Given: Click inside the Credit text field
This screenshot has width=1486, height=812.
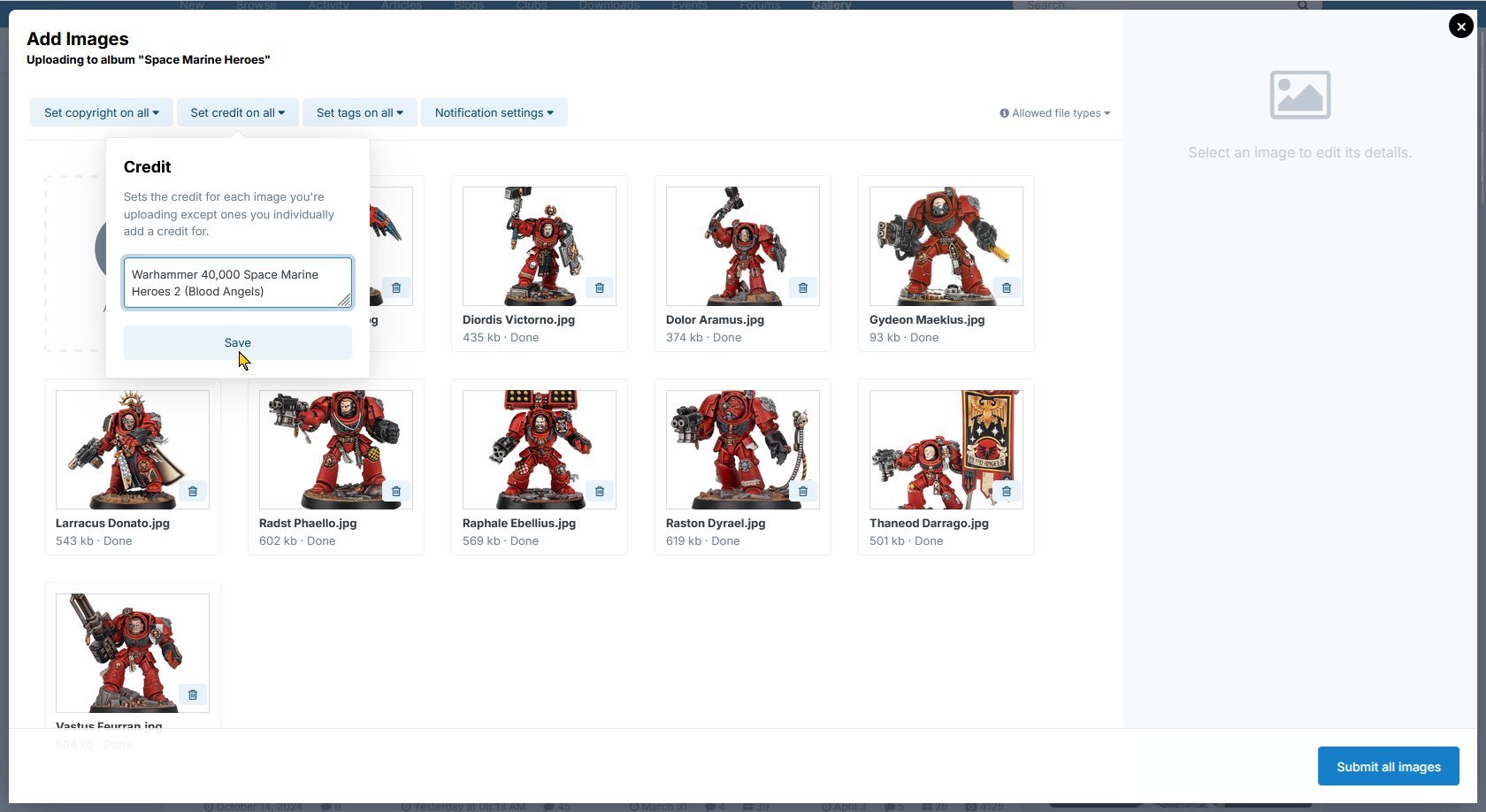Looking at the screenshot, I should [237, 283].
